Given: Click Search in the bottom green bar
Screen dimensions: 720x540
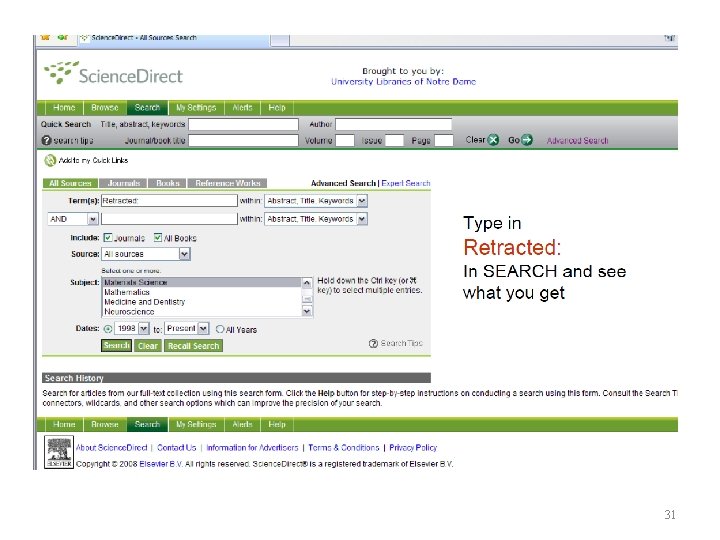Looking at the screenshot, I should [x=147, y=424].
